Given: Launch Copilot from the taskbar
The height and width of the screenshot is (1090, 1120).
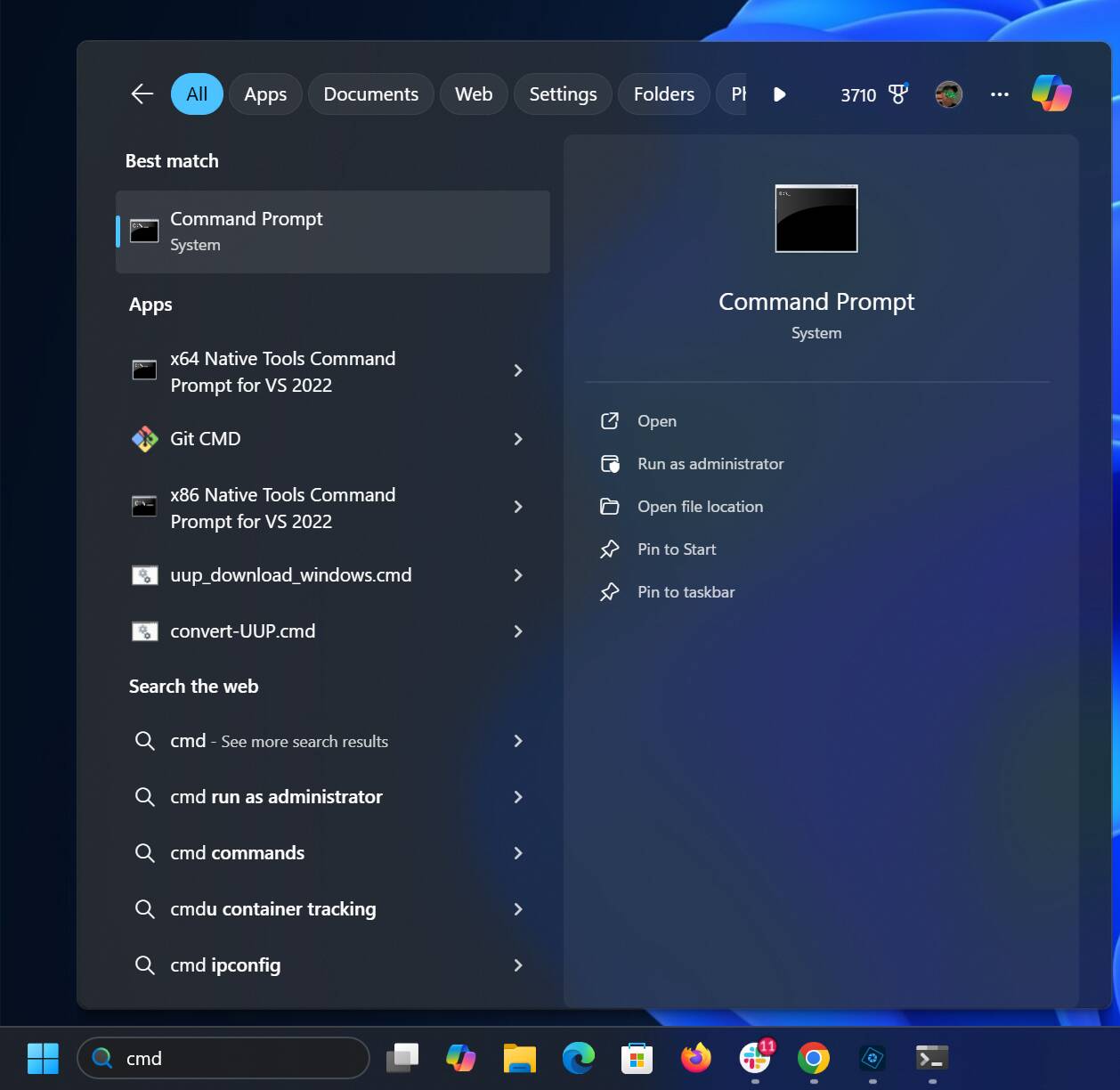Looking at the screenshot, I should [460, 1058].
